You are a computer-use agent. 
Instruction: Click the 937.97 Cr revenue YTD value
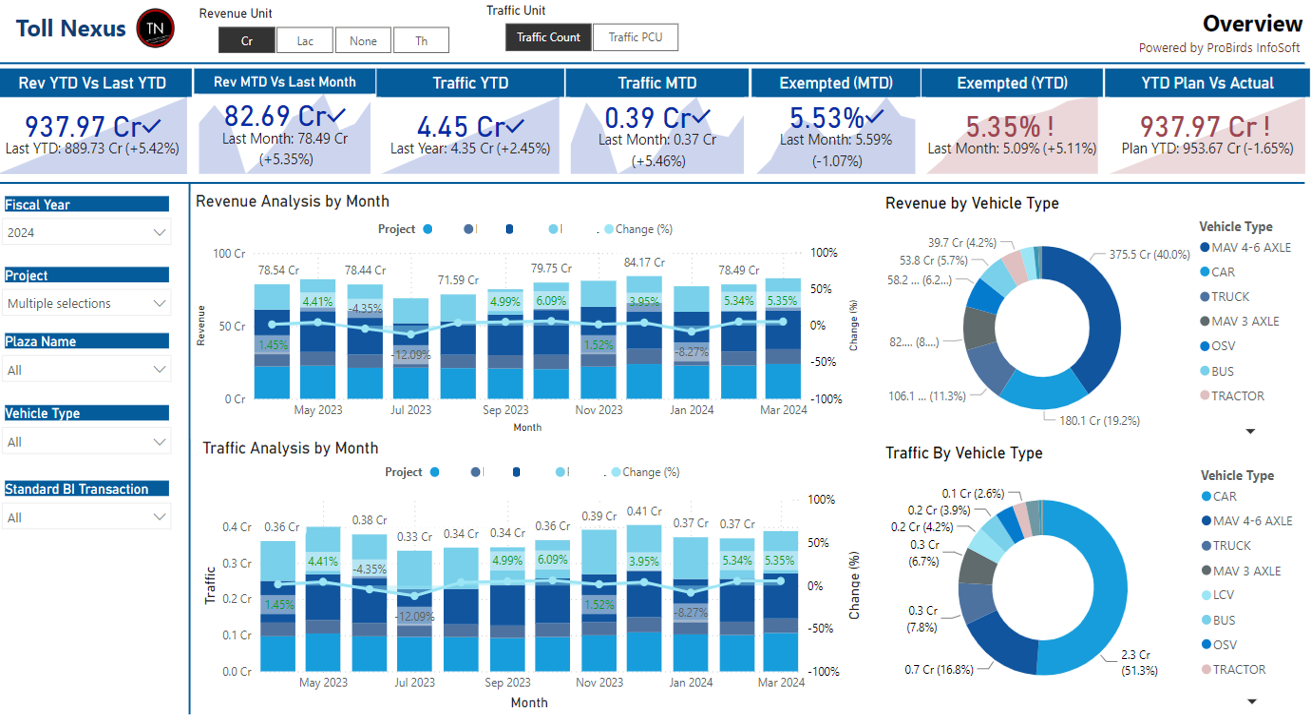pyautogui.click(x=92, y=127)
